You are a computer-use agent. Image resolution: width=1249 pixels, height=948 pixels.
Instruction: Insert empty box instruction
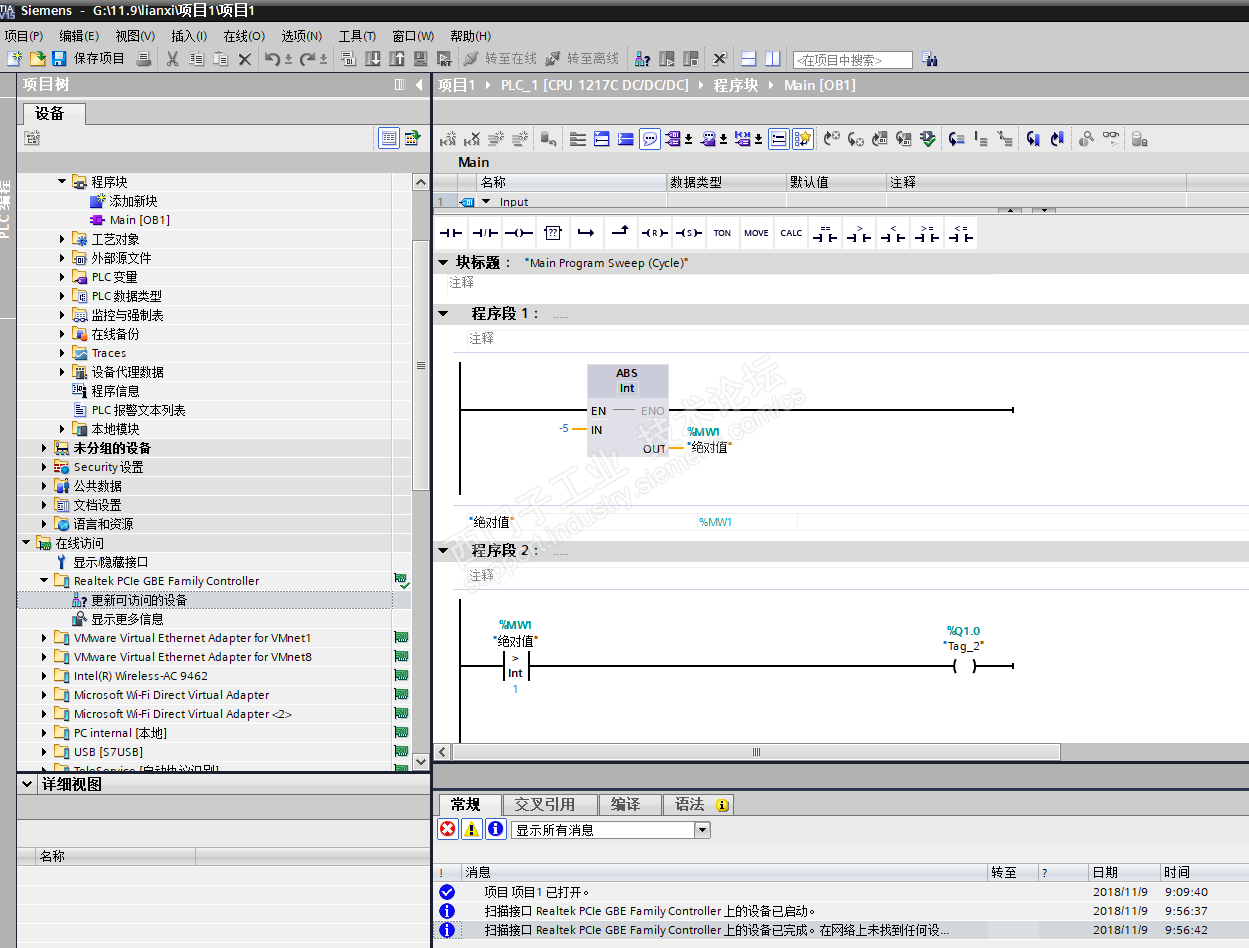(553, 233)
